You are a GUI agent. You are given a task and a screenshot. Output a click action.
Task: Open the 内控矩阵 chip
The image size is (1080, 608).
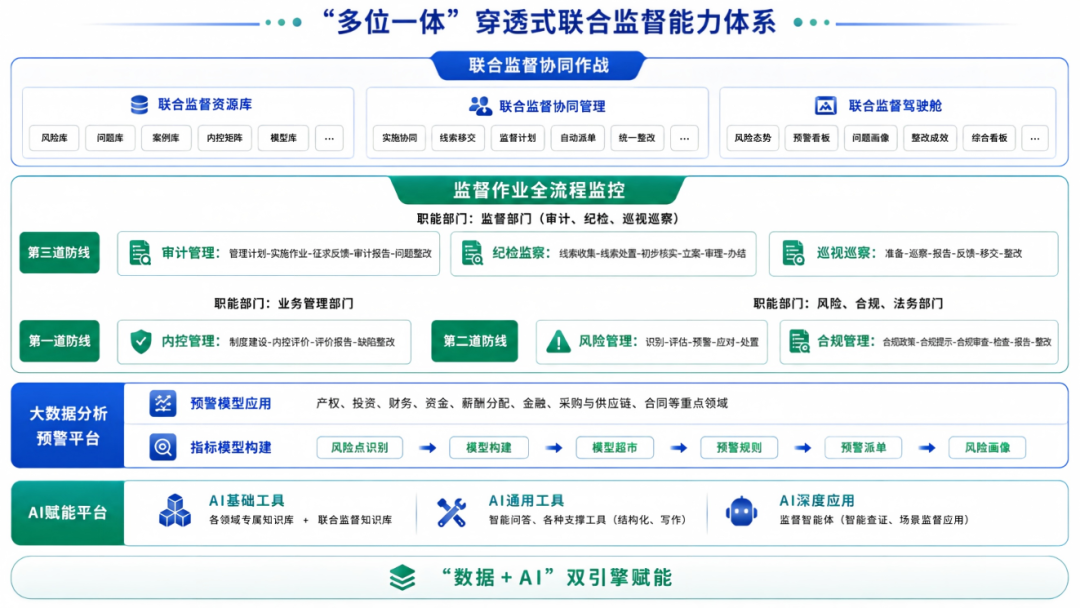225,138
